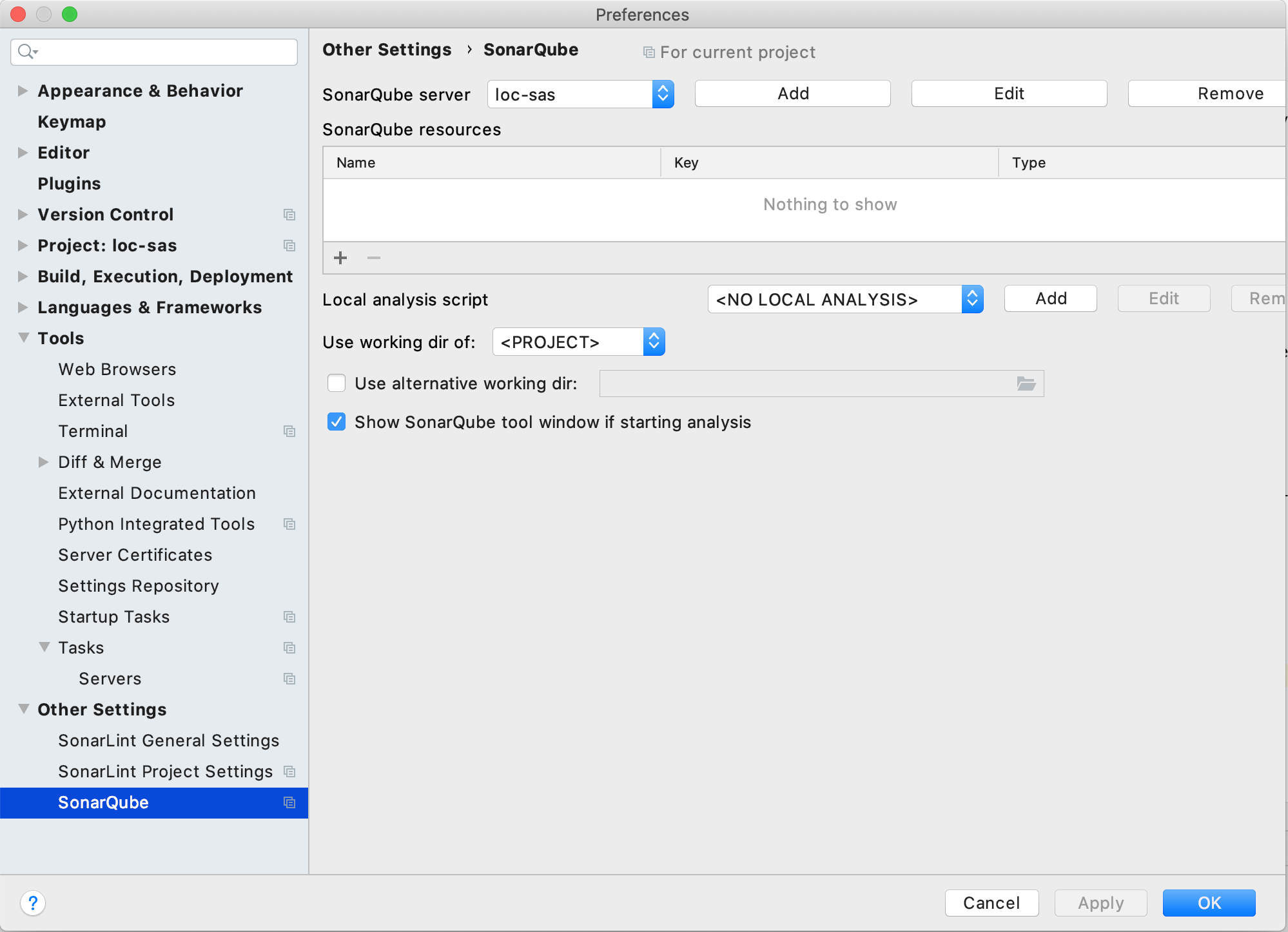Screen dimensions: 1288x932
Task: Click the folder browse icon for alternative dir
Action: pyautogui.click(x=1026, y=383)
